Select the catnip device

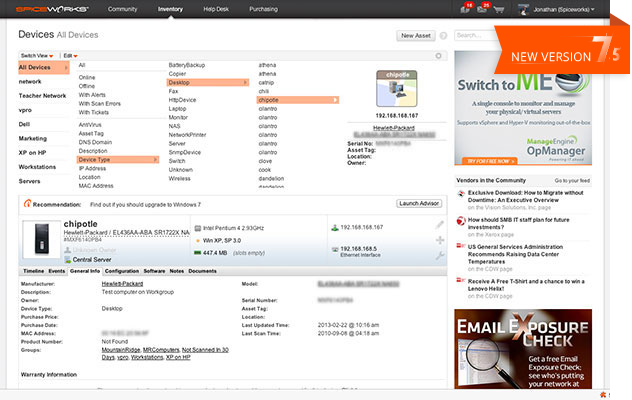pyautogui.click(x=266, y=83)
